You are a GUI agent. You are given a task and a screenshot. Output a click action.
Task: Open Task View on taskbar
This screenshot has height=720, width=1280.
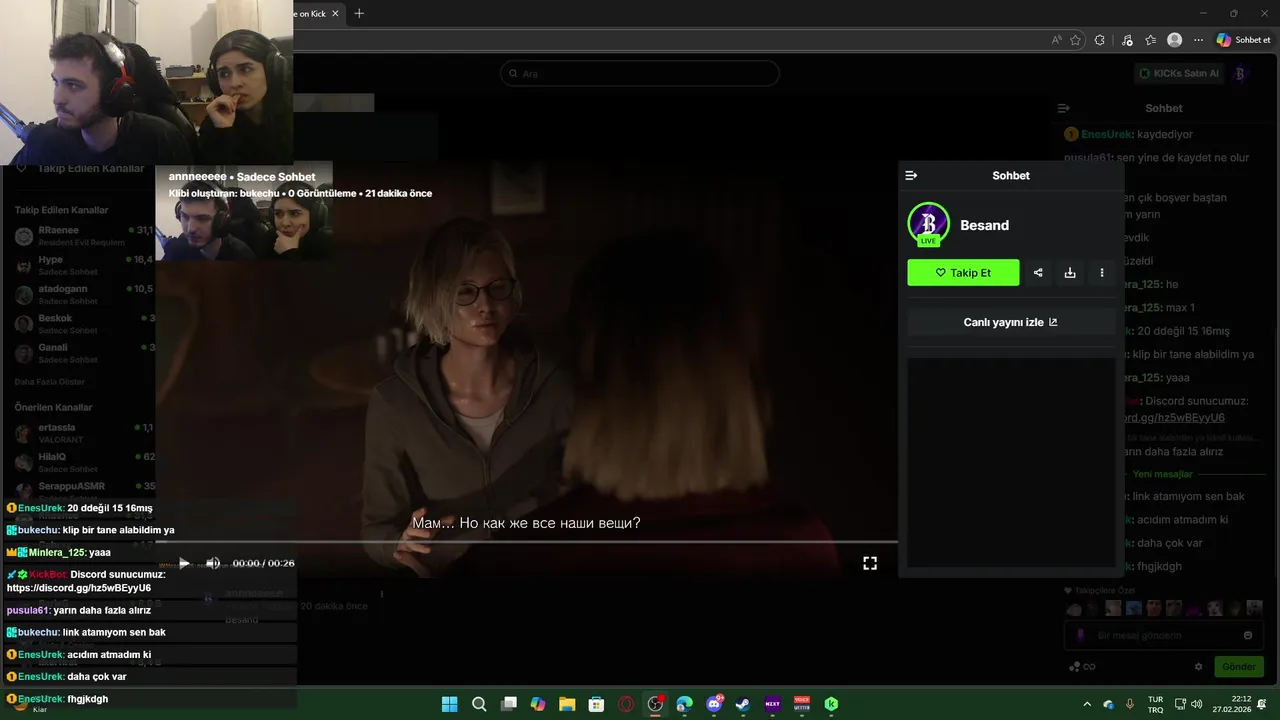[509, 704]
